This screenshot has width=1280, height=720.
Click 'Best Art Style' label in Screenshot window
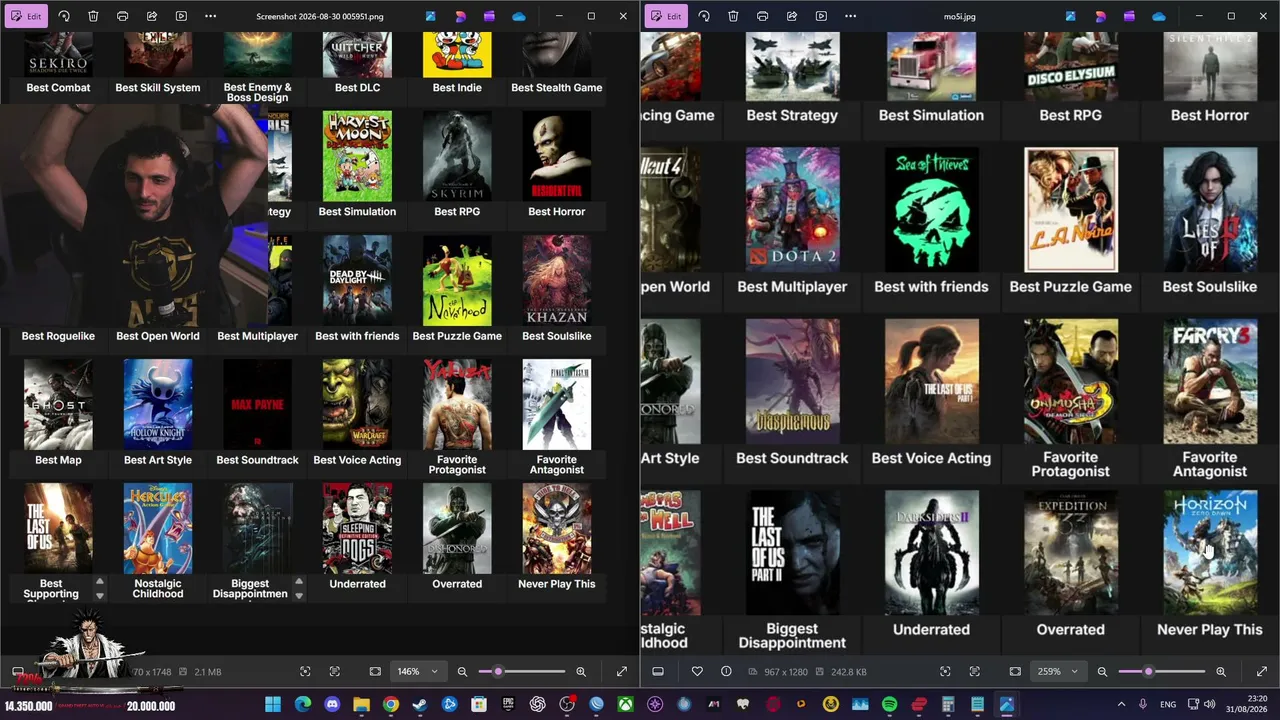(x=158, y=460)
